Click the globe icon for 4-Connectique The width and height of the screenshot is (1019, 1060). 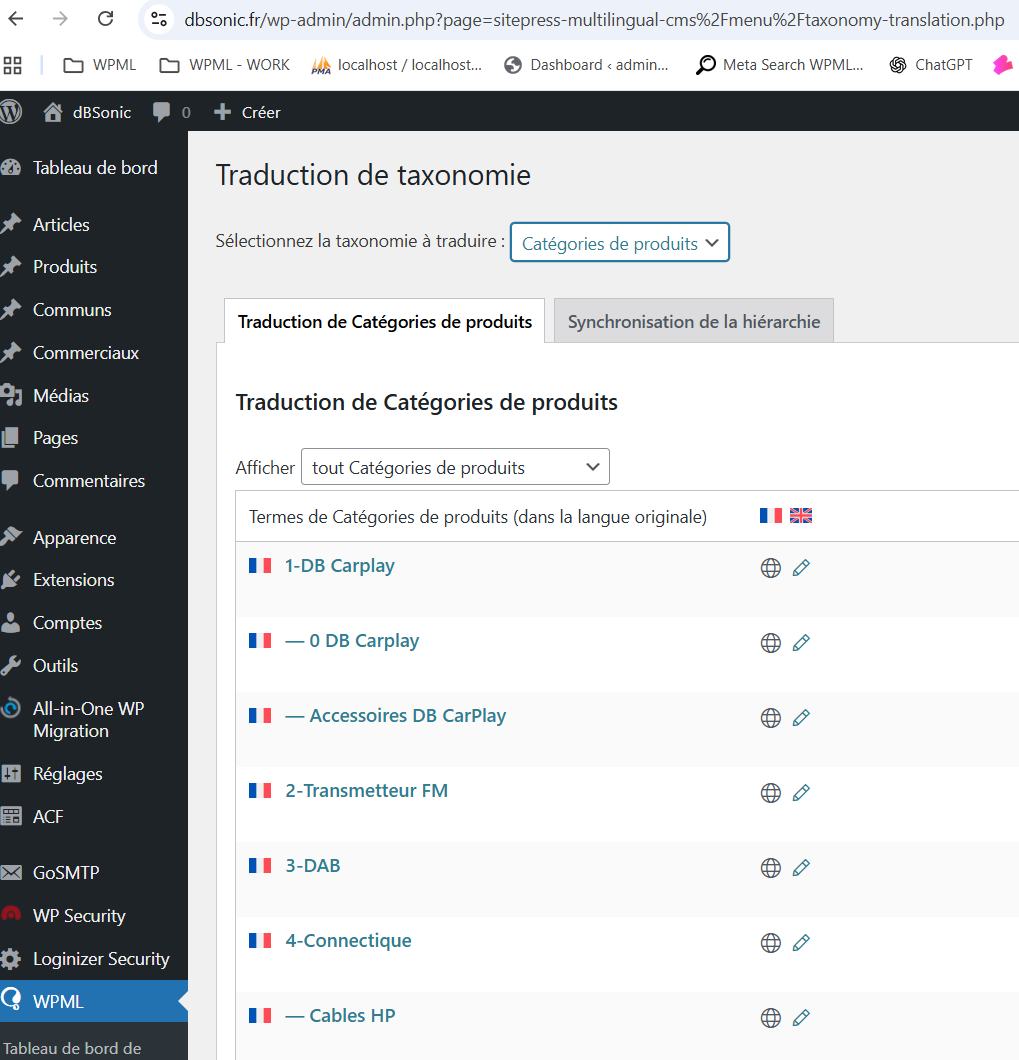770,943
